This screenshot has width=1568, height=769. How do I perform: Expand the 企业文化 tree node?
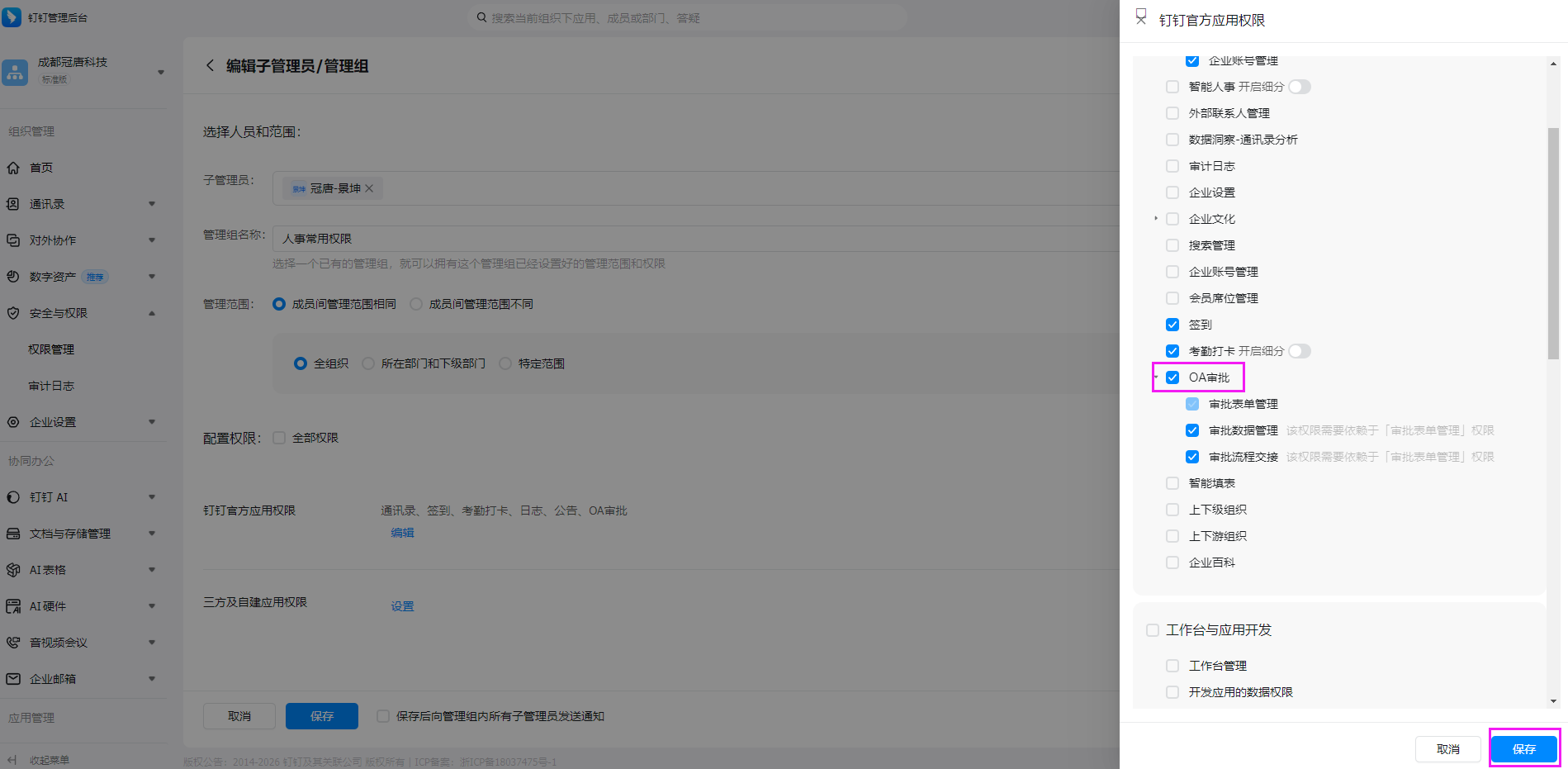click(1156, 219)
